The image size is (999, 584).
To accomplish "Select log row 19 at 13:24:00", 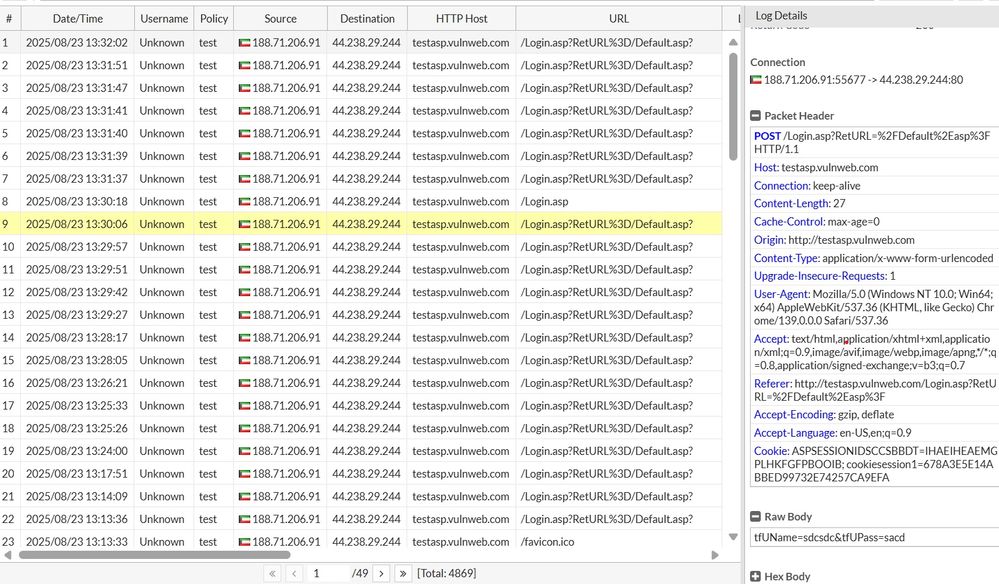I will point(361,451).
